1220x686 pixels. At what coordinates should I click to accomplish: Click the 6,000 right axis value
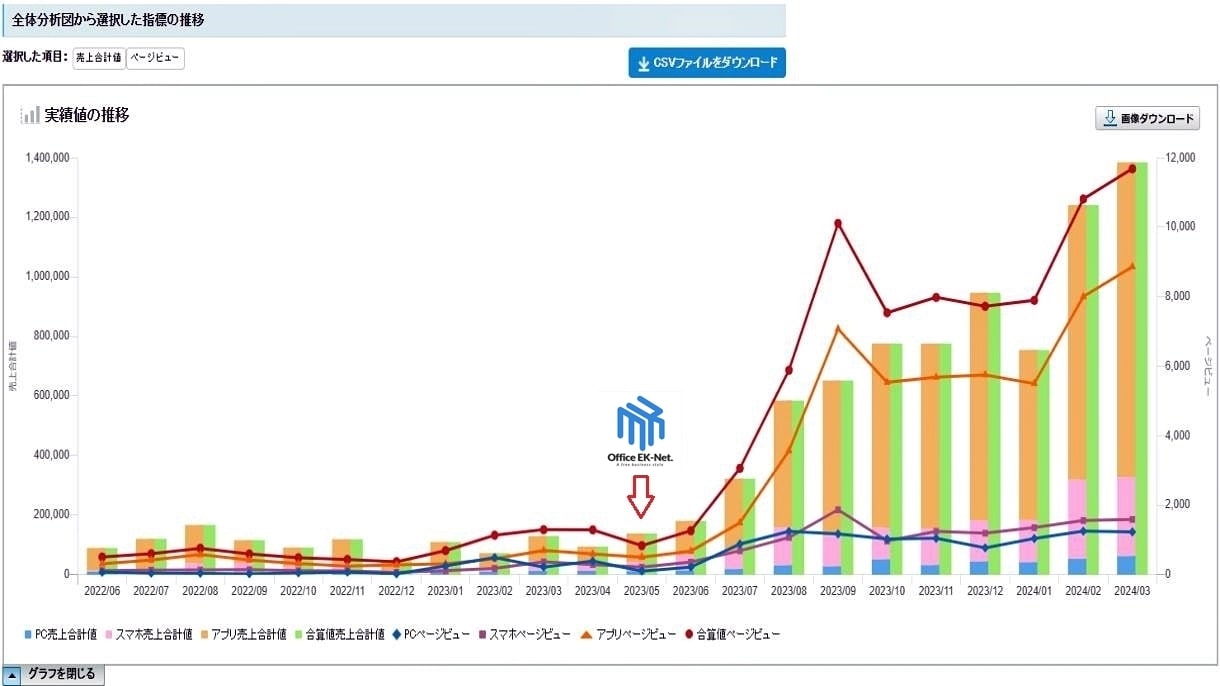tap(1179, 366)
